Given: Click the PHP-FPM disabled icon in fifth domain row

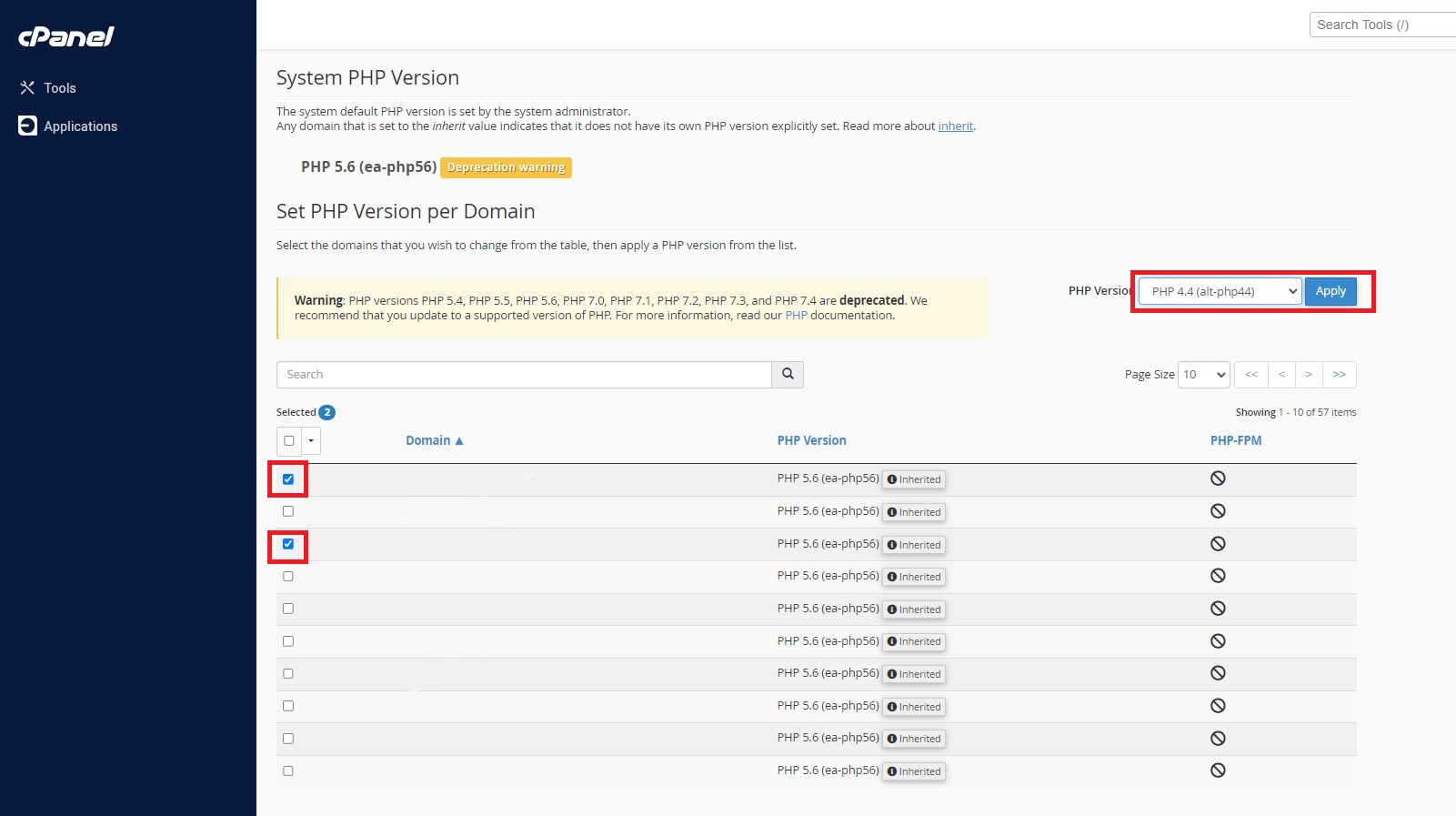Looking at the screenshot, I should [x=1218, y=609].
